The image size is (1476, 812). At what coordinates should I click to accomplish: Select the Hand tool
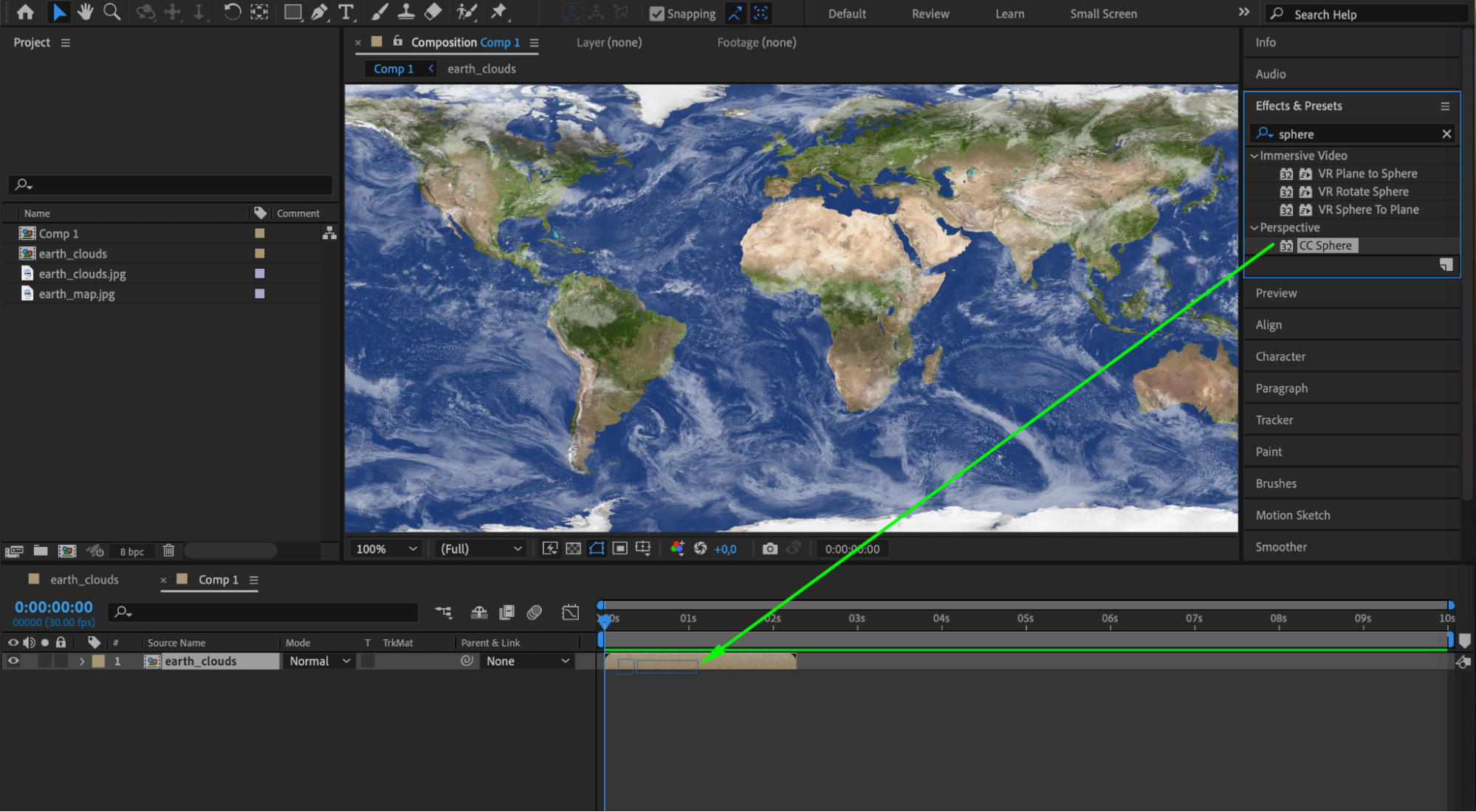[x=86, y=12]
